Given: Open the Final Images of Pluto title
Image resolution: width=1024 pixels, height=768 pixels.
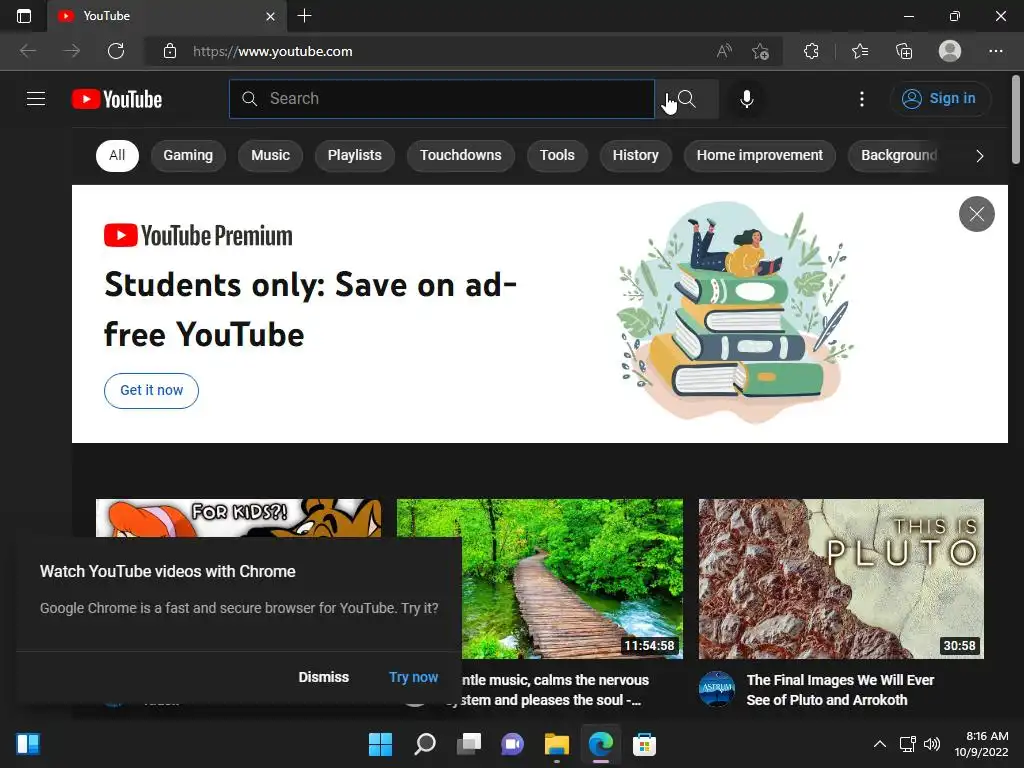Looking at the screenshot, I should [x=840, y=690].
